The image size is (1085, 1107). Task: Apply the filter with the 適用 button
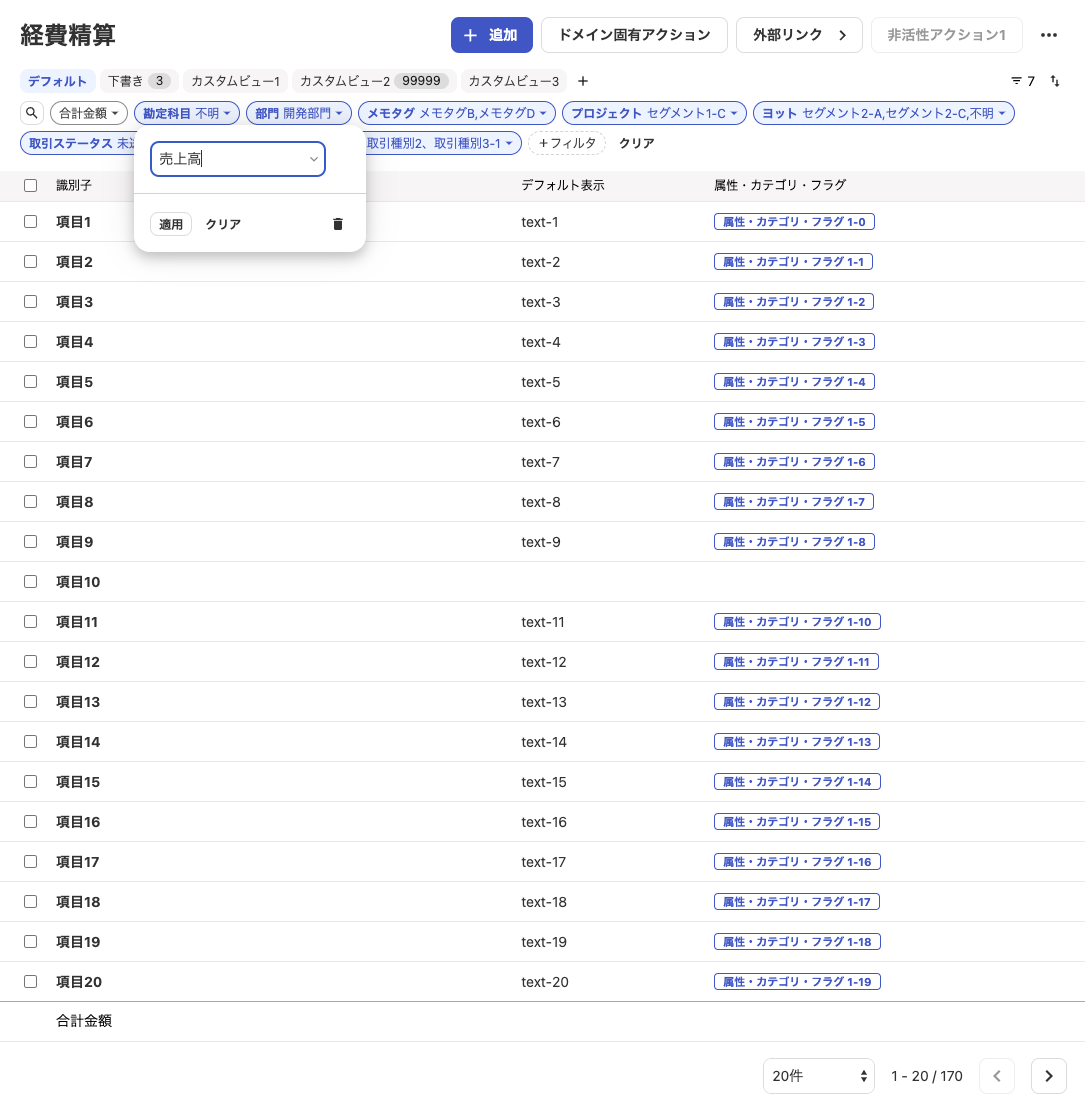[170, 224]
